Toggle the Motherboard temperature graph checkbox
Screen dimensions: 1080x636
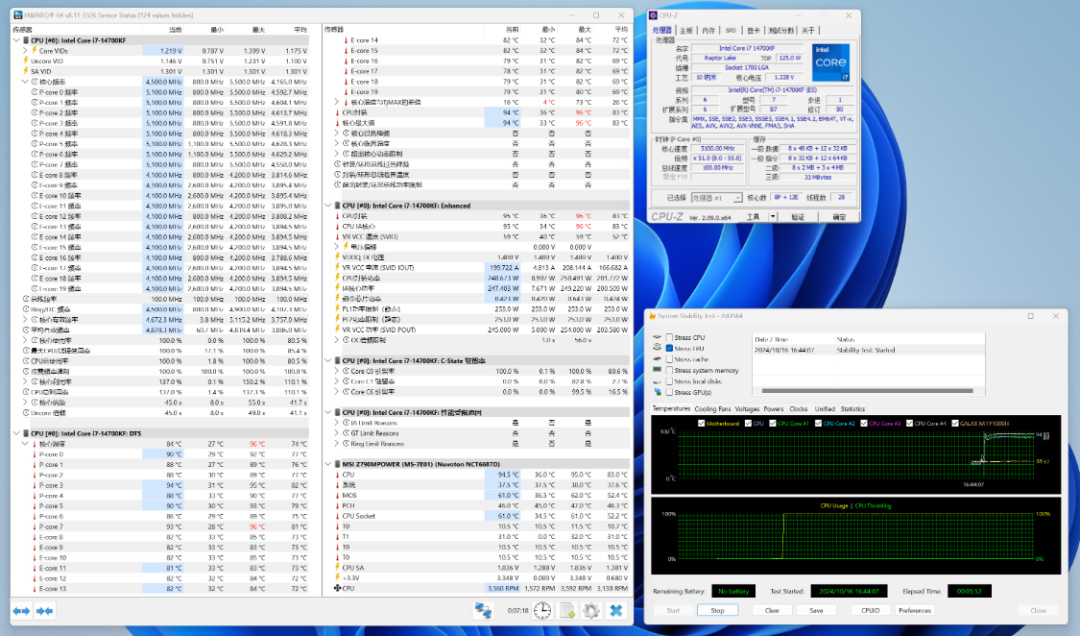tap(702, 423)
